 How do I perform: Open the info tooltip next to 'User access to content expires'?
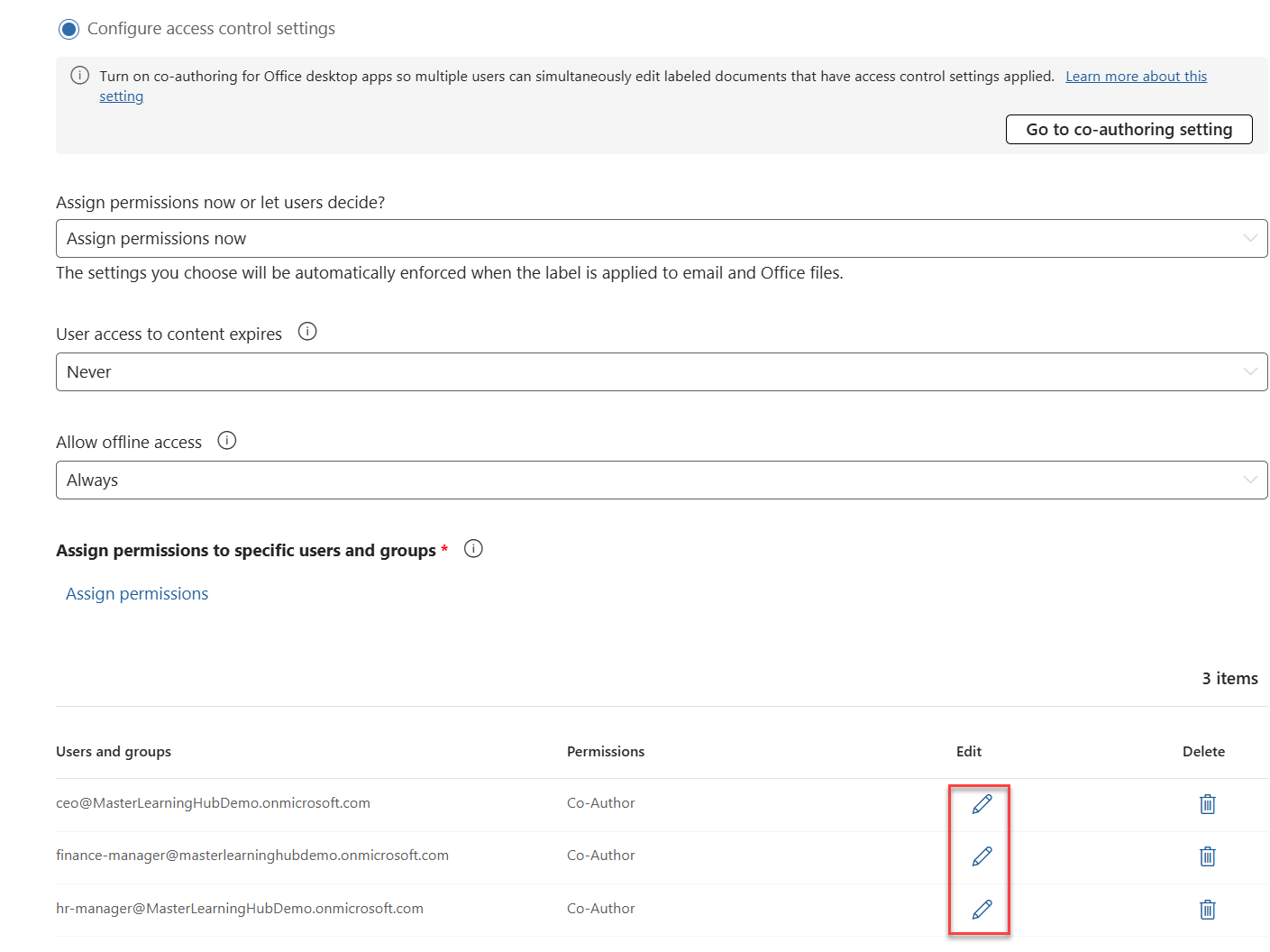coord(306,332)
